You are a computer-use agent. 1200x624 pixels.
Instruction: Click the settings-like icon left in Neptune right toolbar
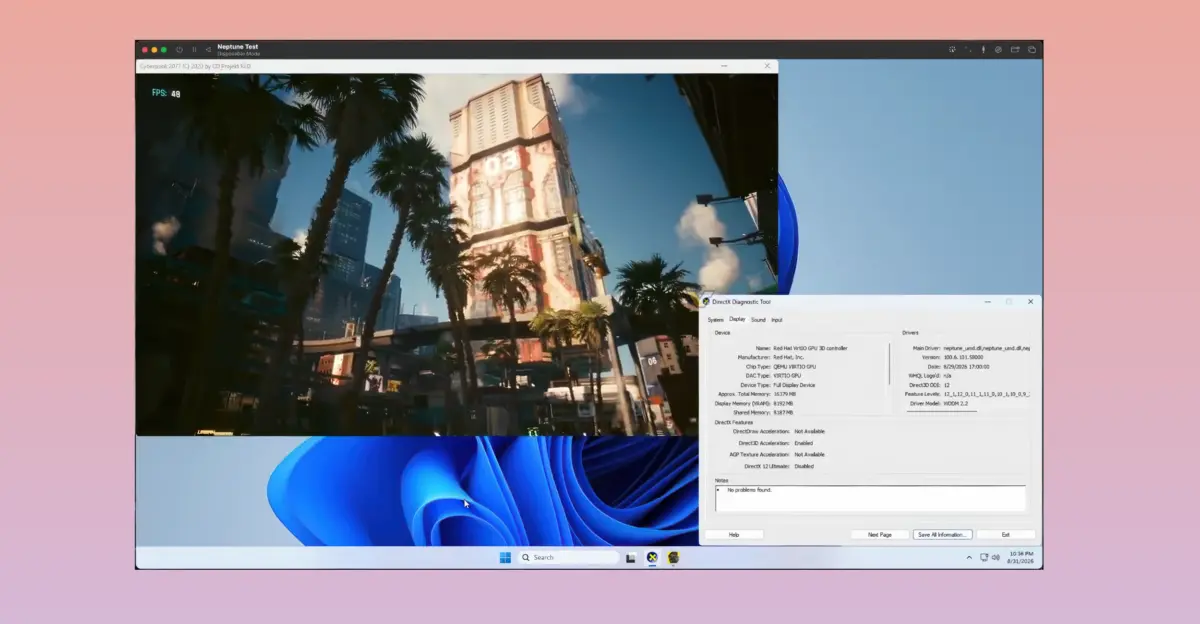point(953,49)
